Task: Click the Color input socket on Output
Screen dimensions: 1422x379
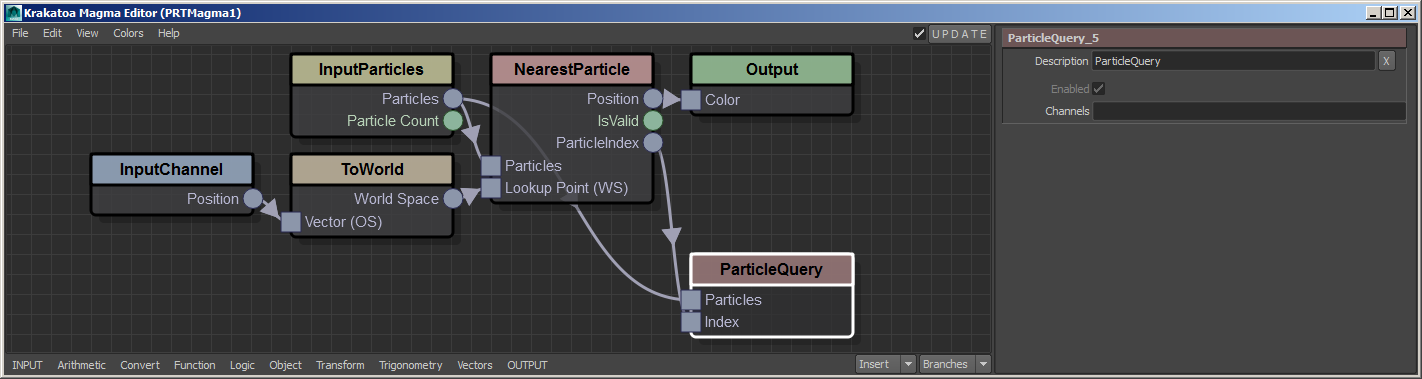Action: pos(691,100)
